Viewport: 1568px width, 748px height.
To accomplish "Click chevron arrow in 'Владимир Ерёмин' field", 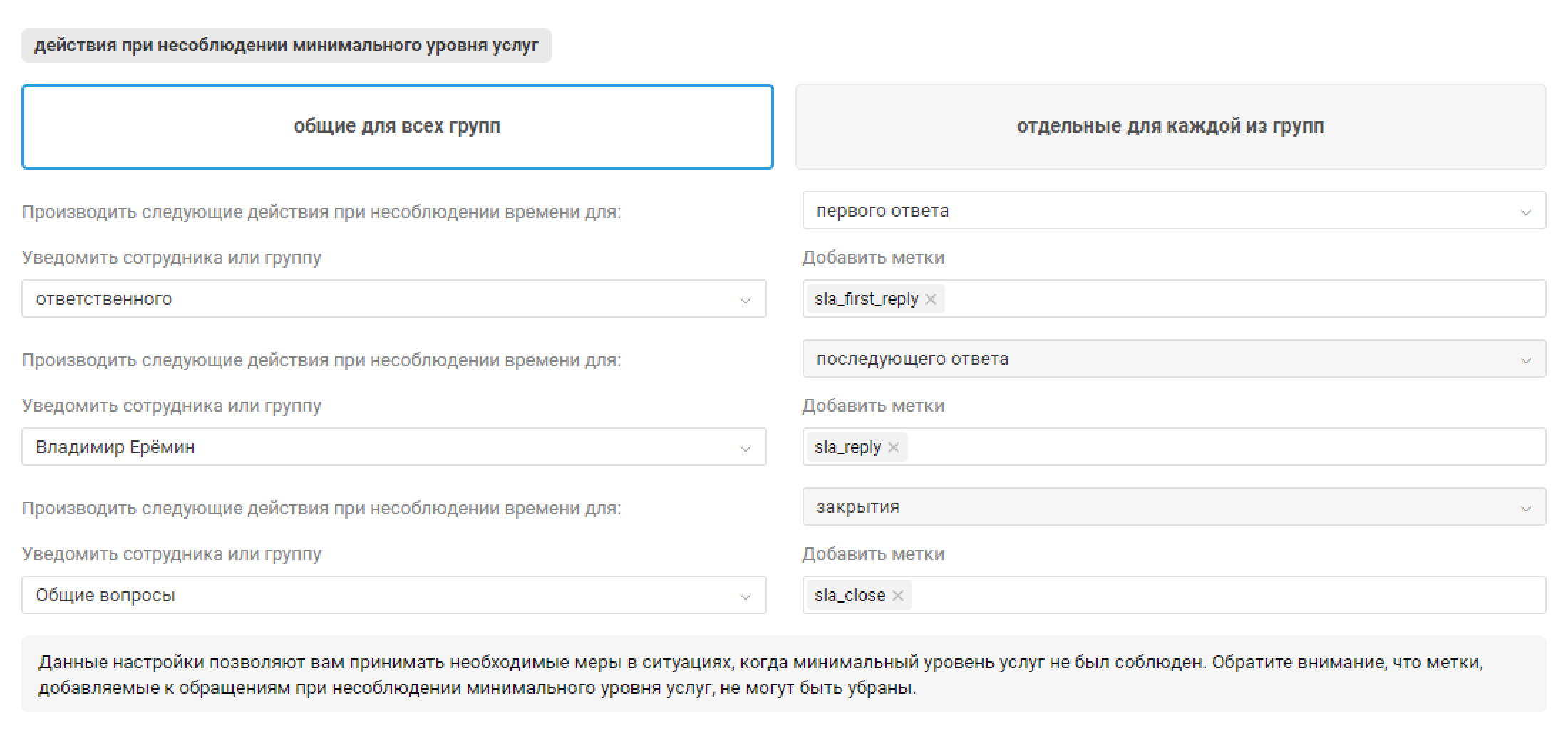I will pos(746,449).
